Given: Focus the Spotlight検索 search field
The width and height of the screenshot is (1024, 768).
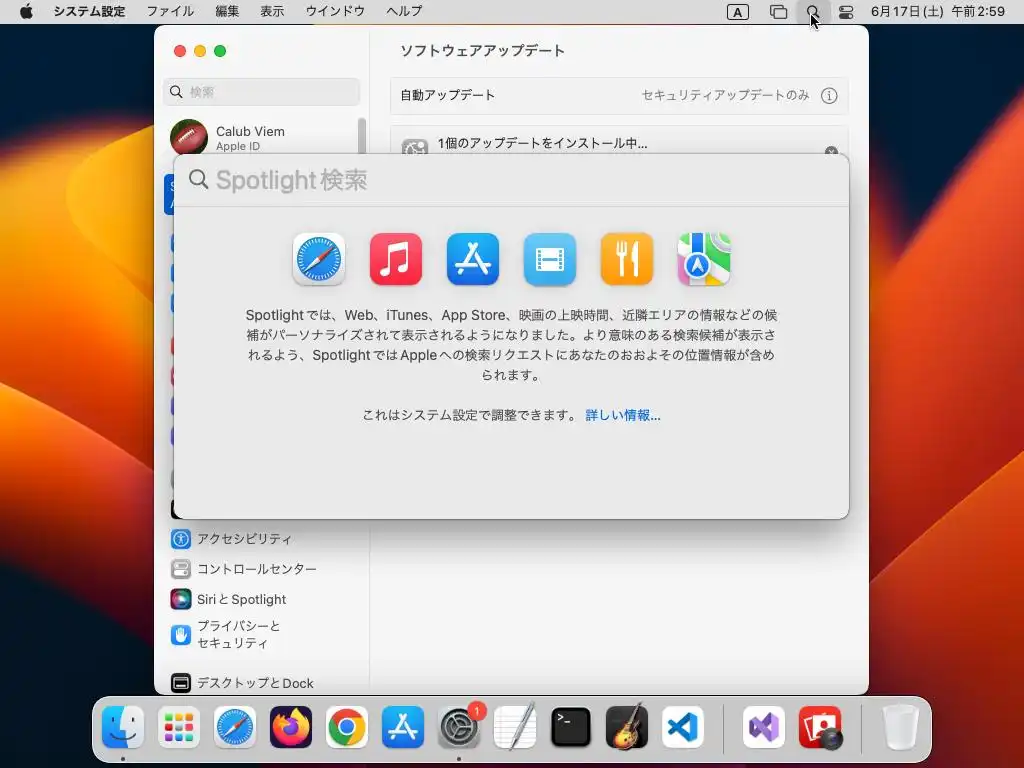Looking at the screenshot, I should (511, 180).
